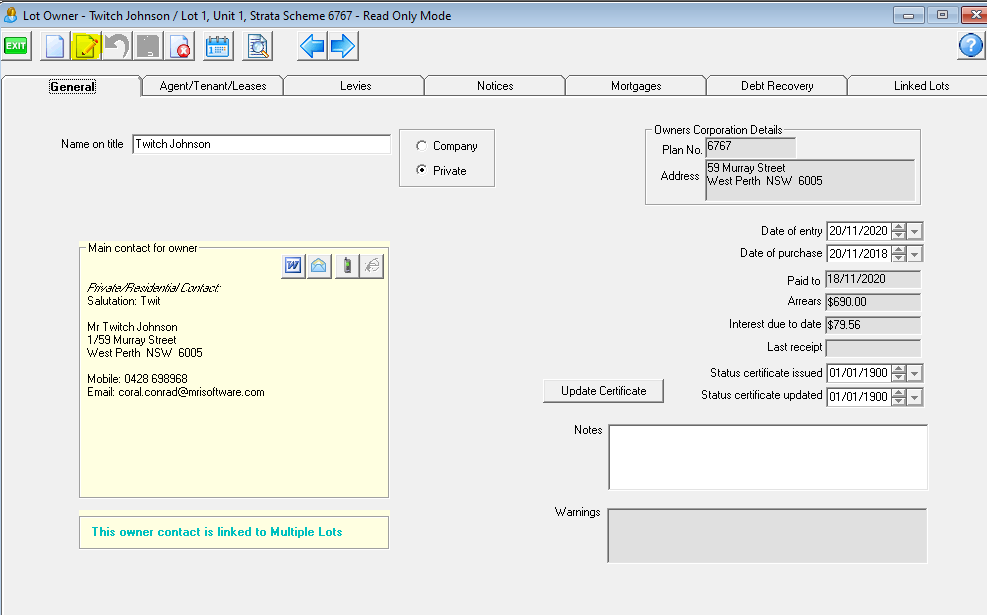The image size is (987, 615).
Task: Click the Status certificate issued spinner arrows
Action: pos(899,373)
